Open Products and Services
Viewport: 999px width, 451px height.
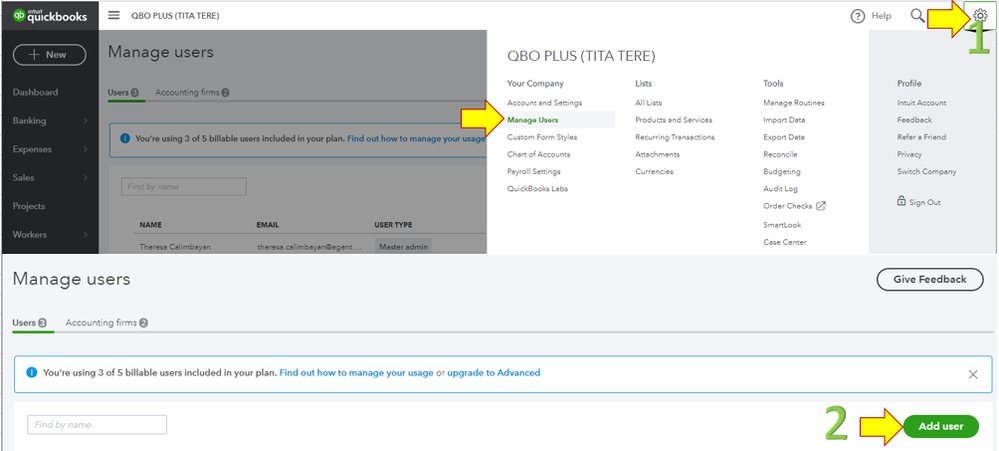(x=673, y=120)
